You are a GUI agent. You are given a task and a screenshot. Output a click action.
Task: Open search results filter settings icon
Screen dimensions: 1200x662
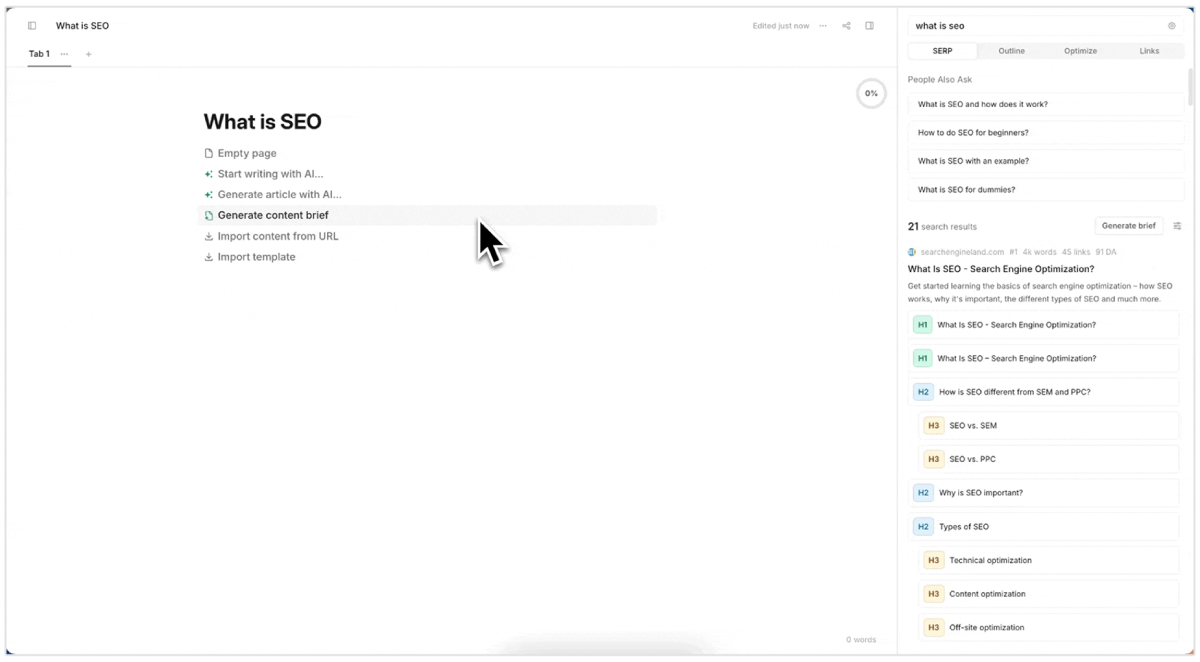coord(1177,226)
